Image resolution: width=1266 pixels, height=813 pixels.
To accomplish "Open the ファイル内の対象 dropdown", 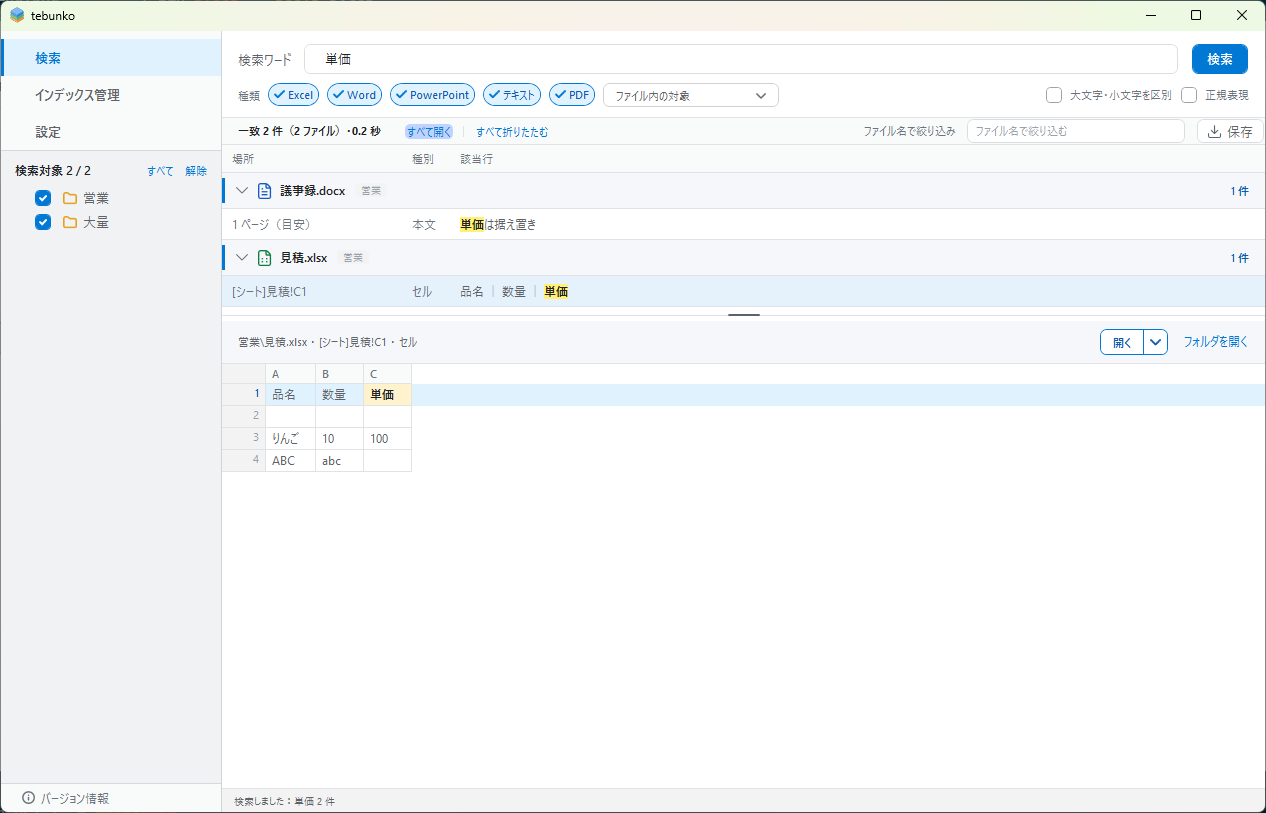I will coord(691,95).
